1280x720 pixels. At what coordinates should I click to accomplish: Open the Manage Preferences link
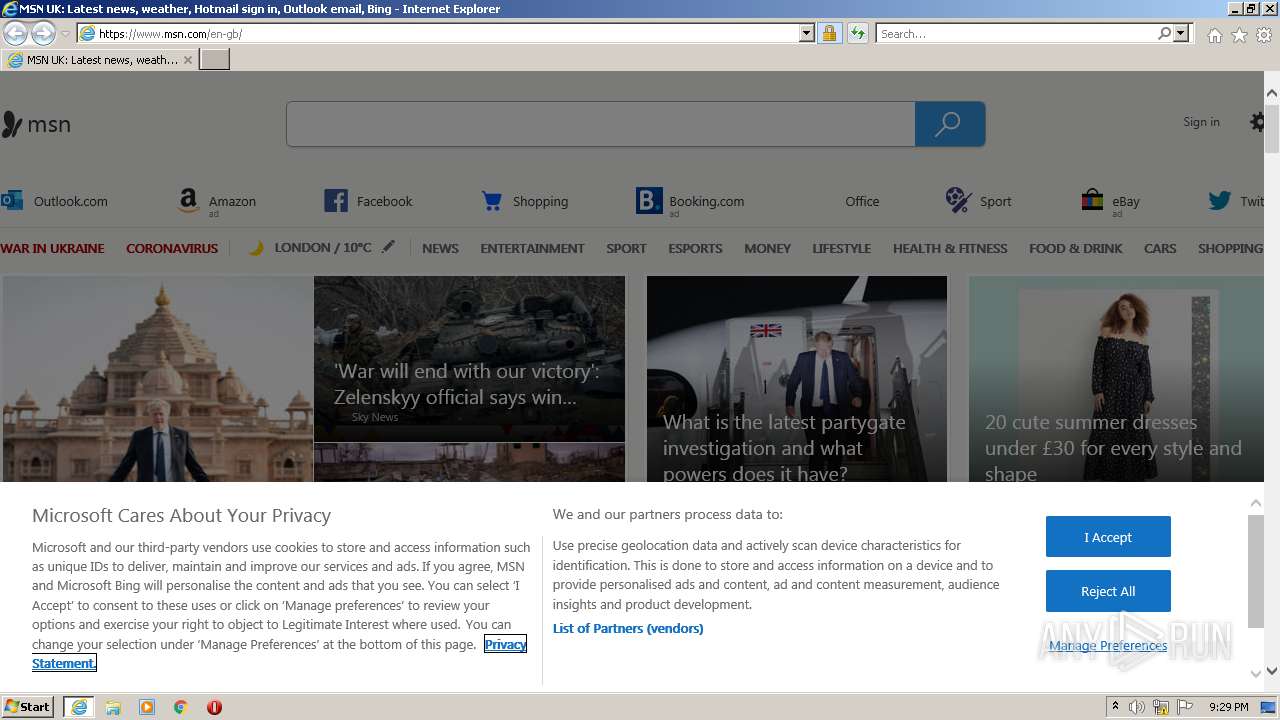click(1108, 646)
